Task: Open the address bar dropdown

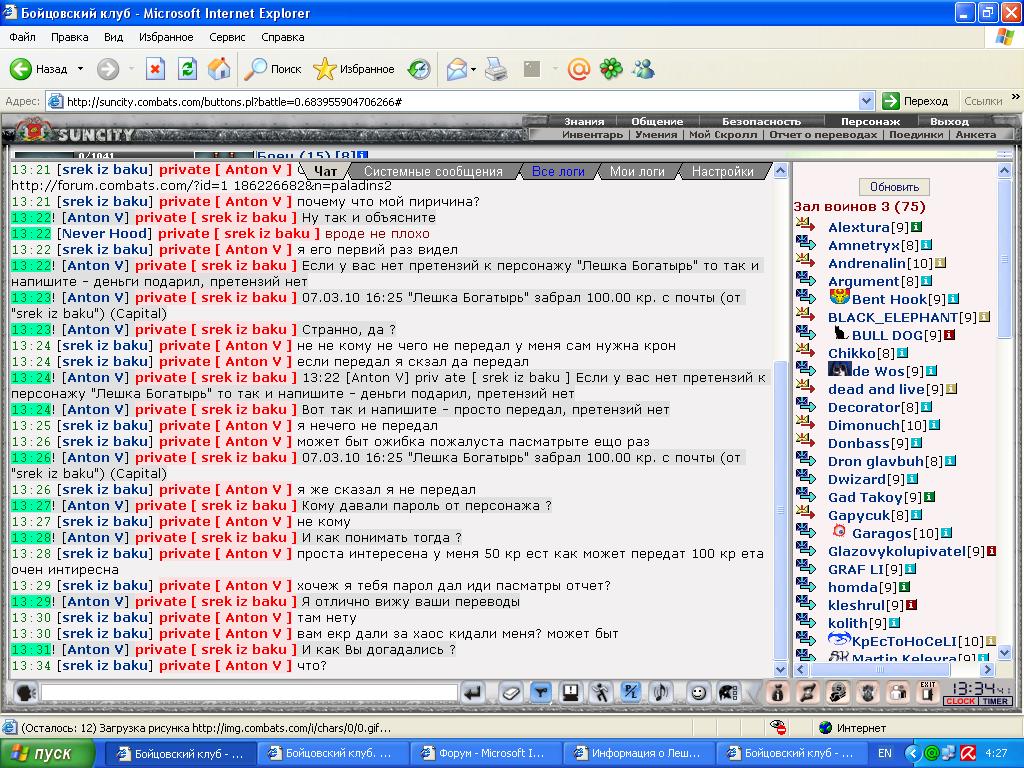Action: 867,101
